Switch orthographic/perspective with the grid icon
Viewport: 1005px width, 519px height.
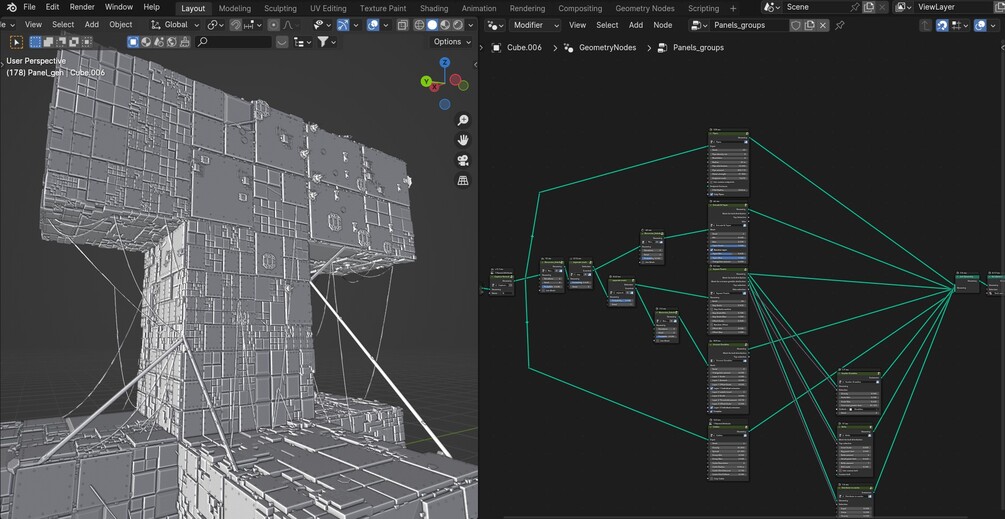pyautogui.click(x=463, y=181)
